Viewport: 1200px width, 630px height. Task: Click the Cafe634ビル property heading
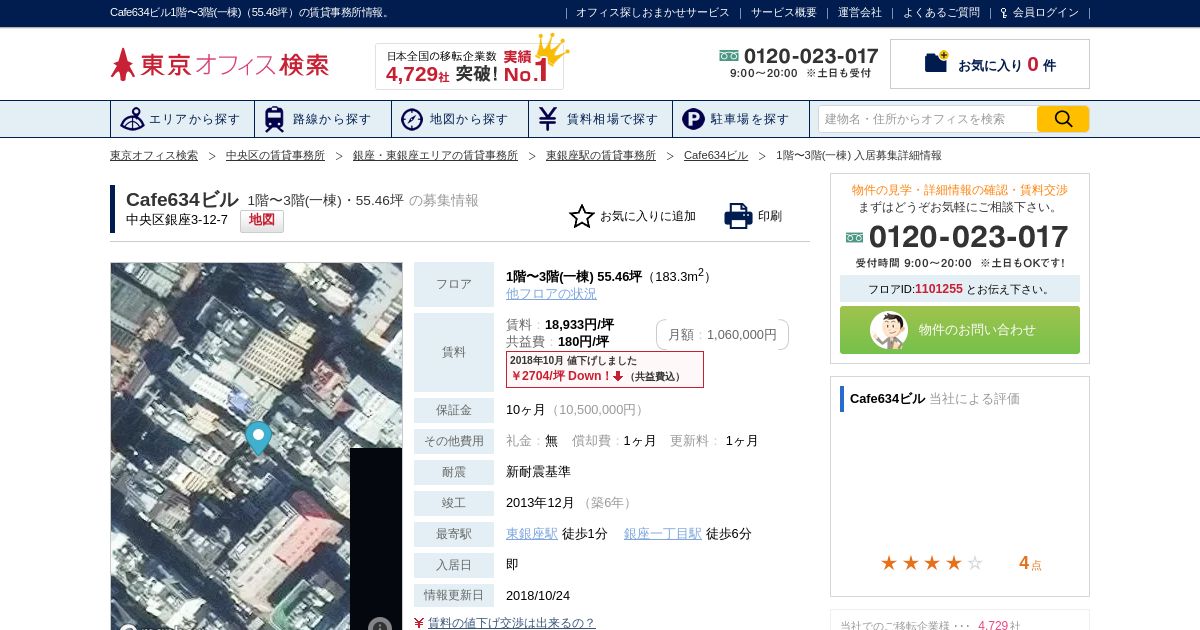(182, 199)
